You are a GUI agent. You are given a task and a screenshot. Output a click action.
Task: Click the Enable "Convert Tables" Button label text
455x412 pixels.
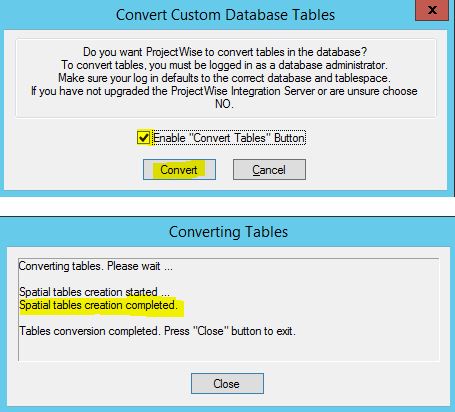(x=229, y=138)
